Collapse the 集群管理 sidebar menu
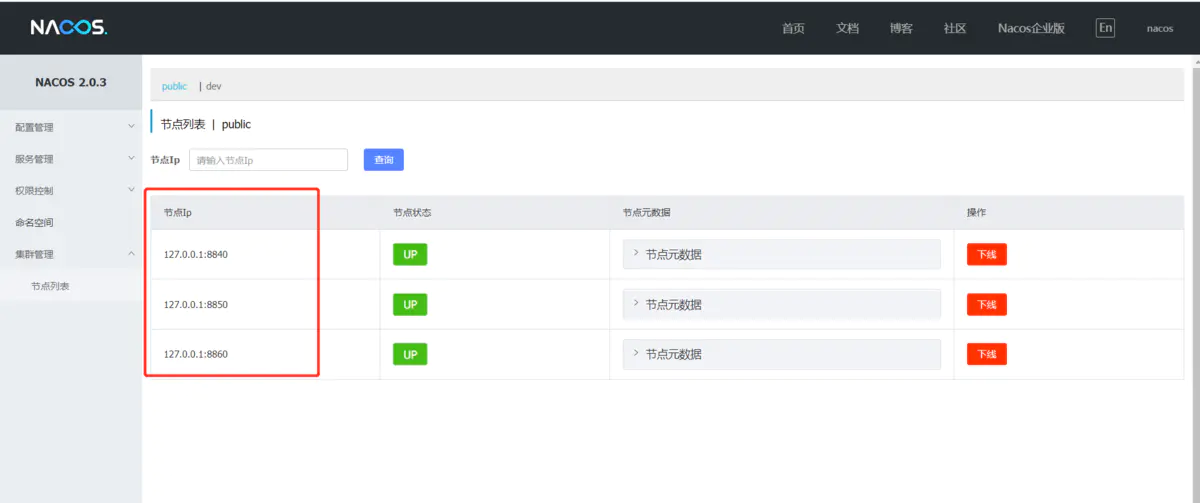 71,254
